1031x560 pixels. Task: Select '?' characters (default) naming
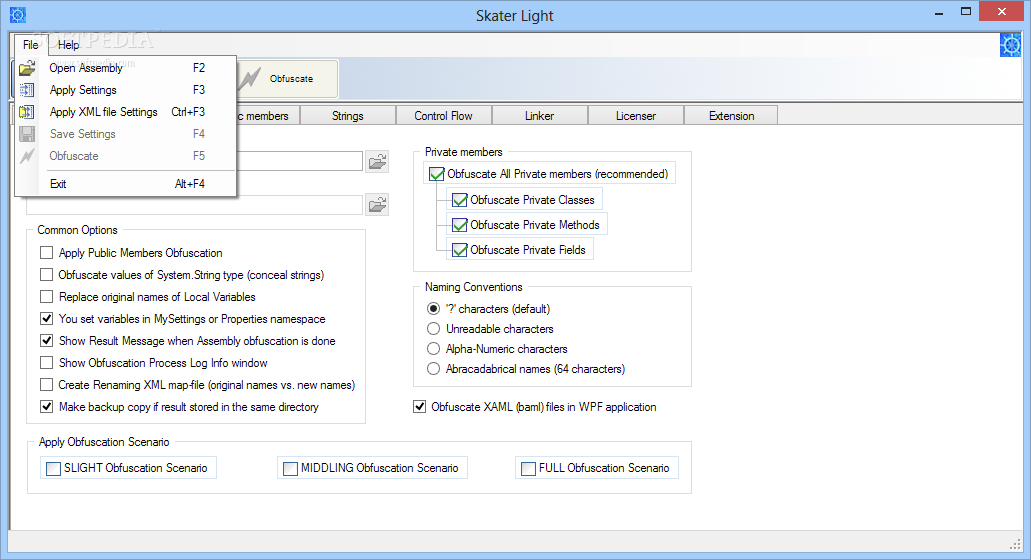pyautogui.click(x=433, y=308)
